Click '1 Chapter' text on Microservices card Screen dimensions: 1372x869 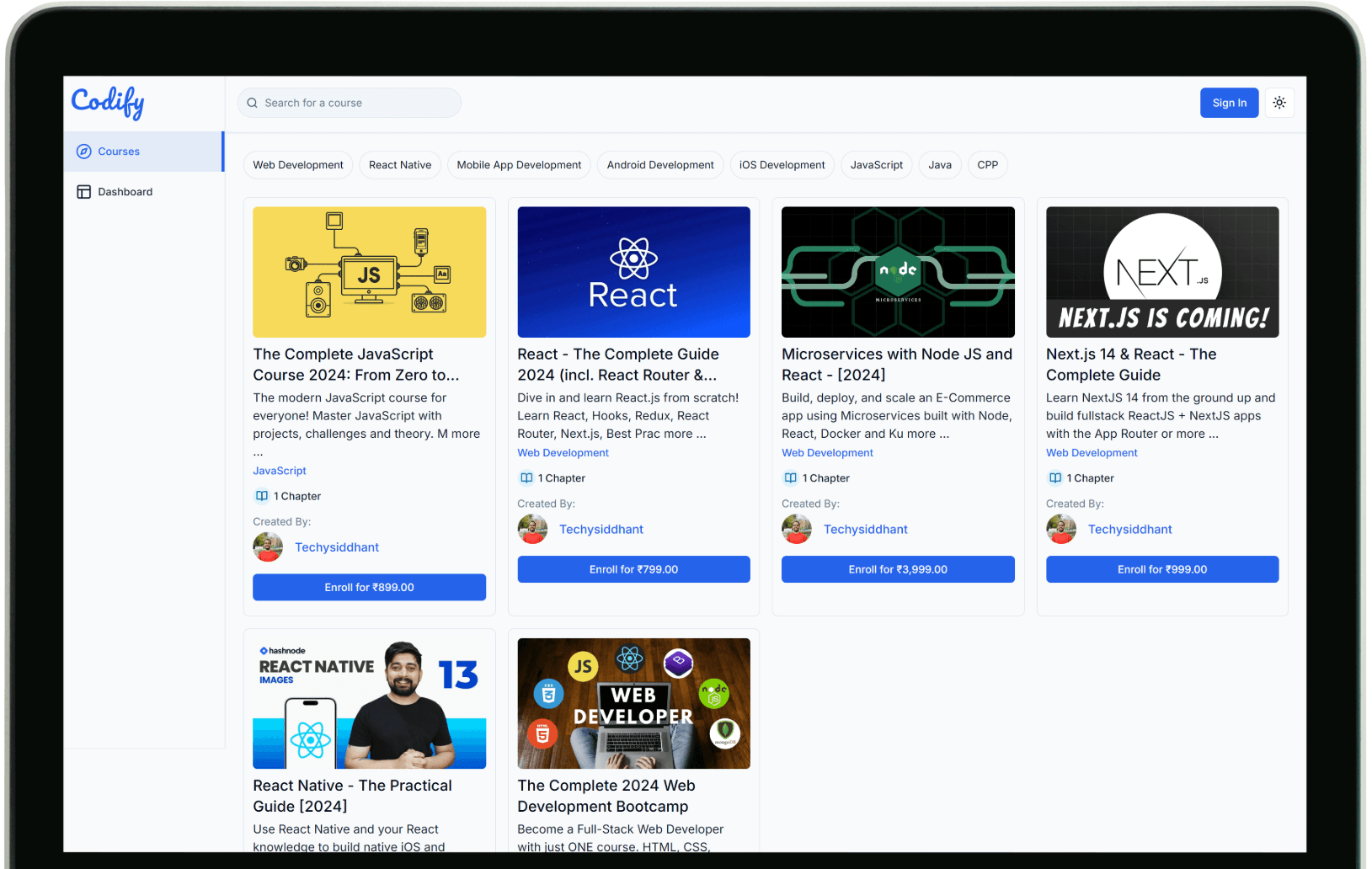pyautogui.click(x=826, y=478)
